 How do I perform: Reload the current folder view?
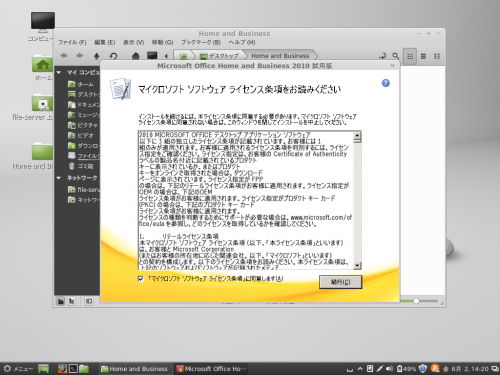pyautogui.click(x=113, y=56)
